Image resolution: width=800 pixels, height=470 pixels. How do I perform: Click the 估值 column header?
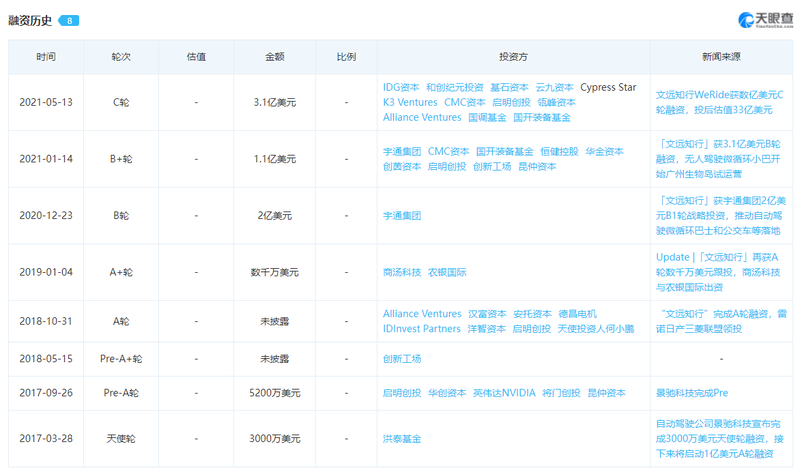pos(196,57)
